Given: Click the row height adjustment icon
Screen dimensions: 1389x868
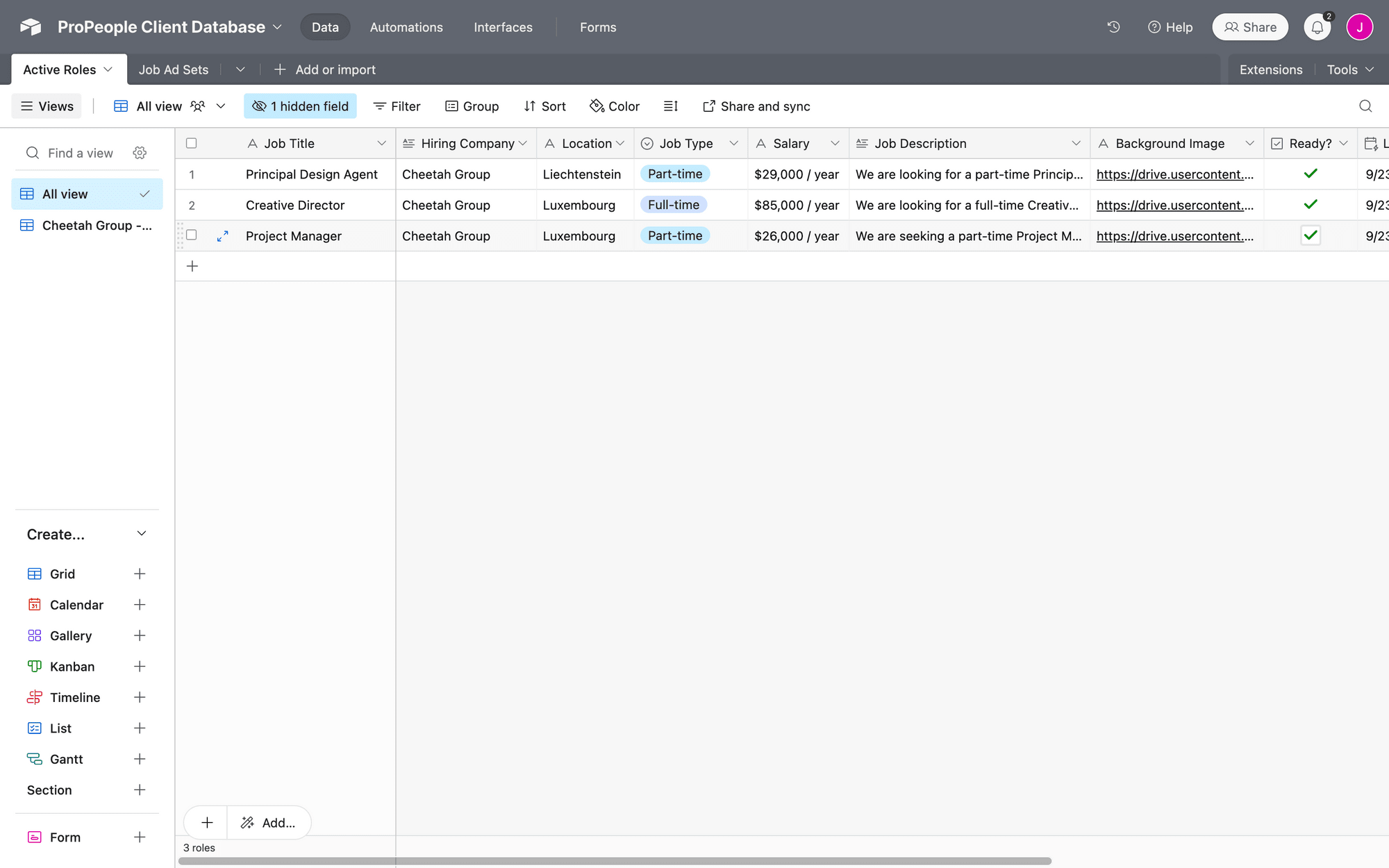Looking at the screenshot, I should pyautogui.click(x=670, y=106).
